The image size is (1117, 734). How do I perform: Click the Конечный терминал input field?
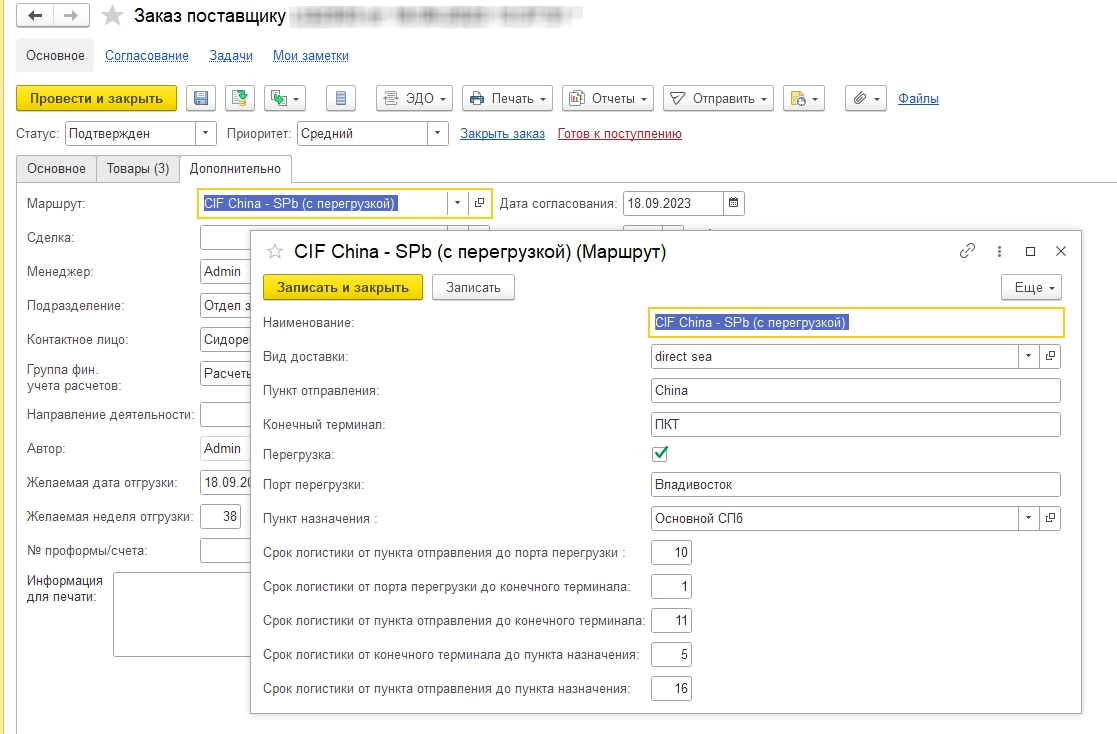[856, 425]
